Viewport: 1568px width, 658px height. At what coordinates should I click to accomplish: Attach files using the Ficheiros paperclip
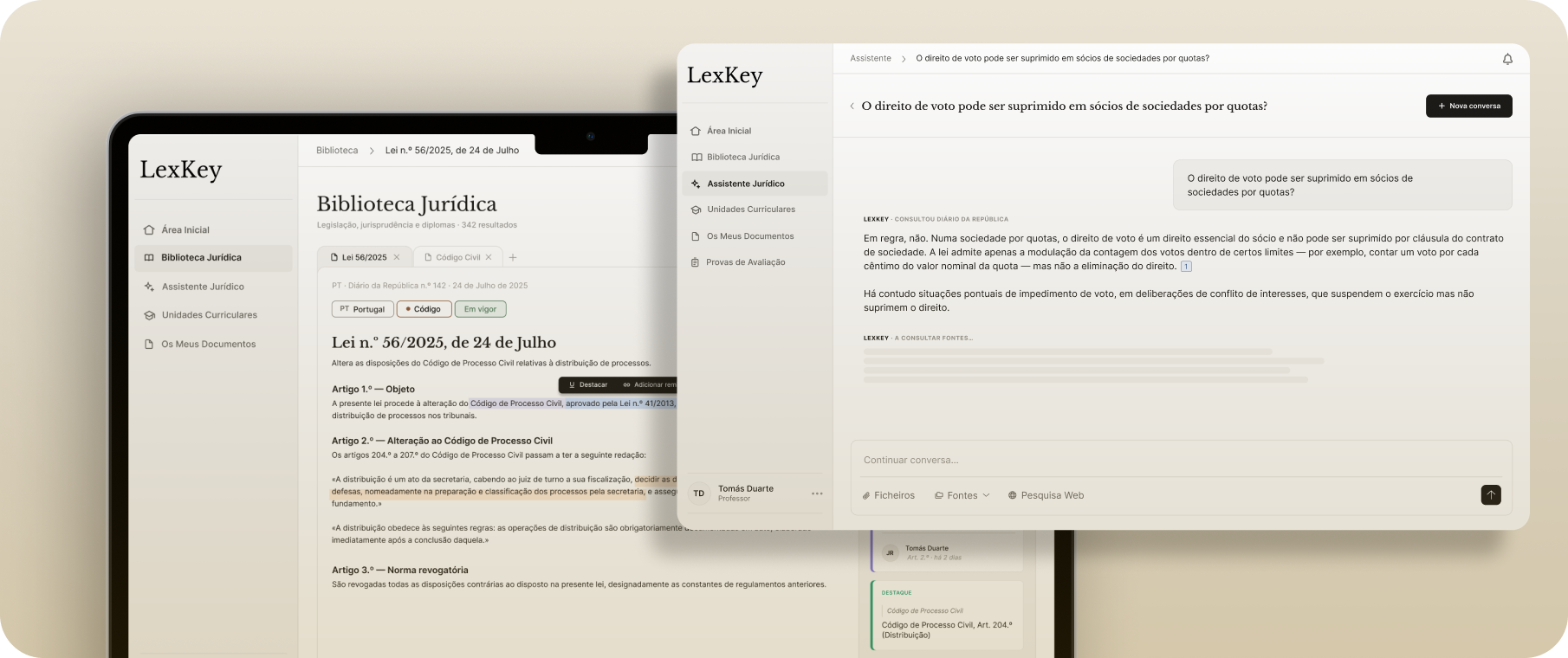point(889,495)
